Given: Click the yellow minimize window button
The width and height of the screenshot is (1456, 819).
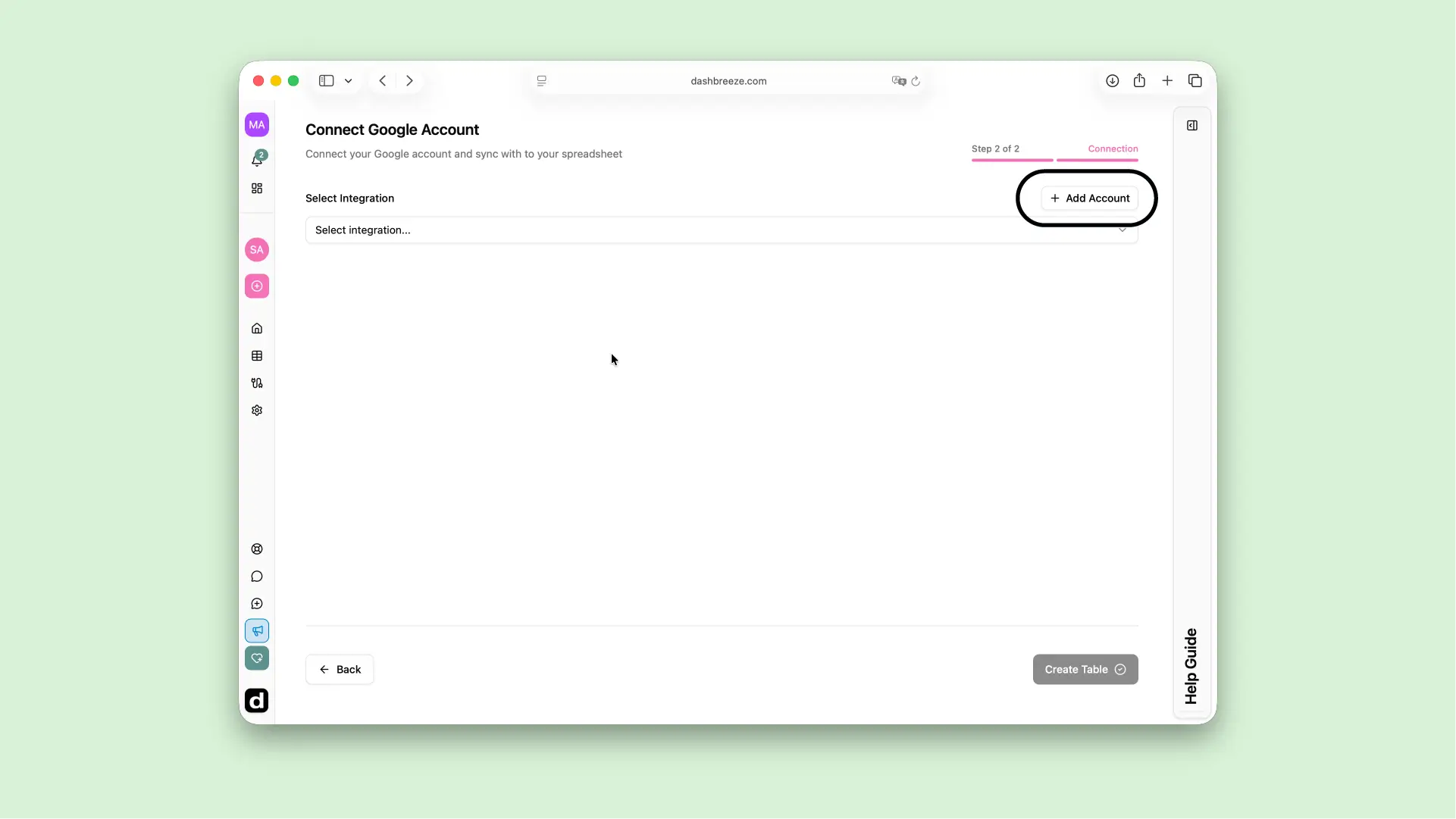Looking at the screenshot, I should tap(276, 81).
